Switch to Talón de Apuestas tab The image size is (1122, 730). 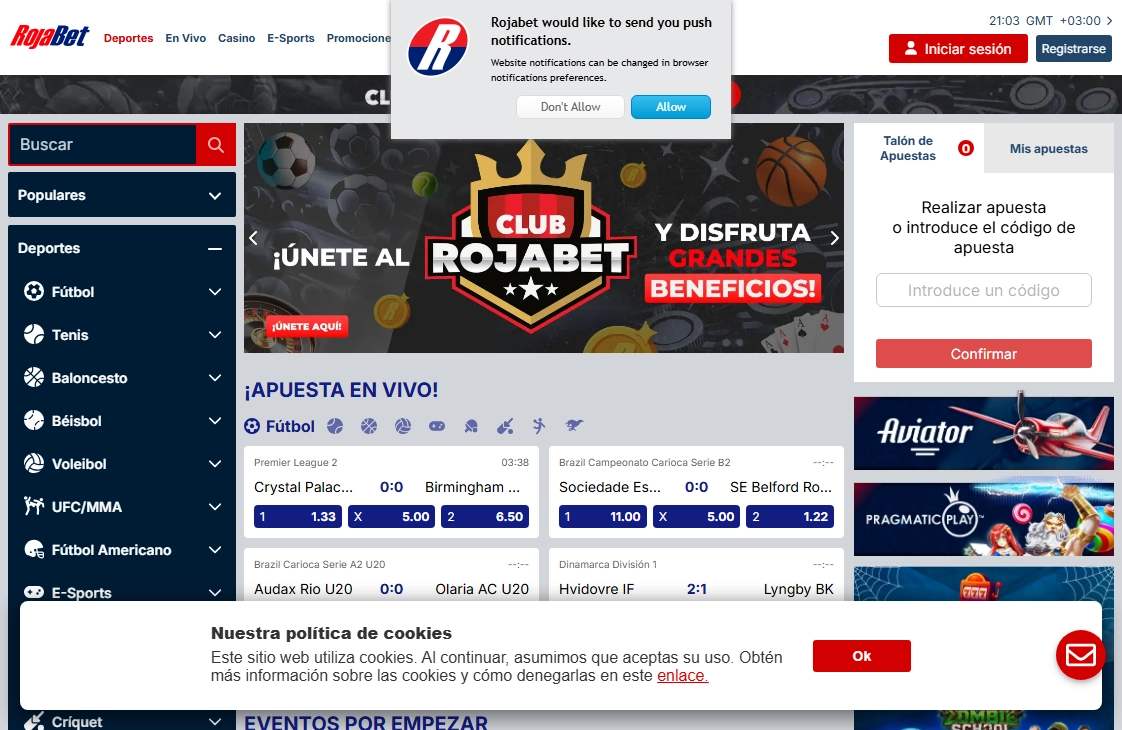(919, 148)
